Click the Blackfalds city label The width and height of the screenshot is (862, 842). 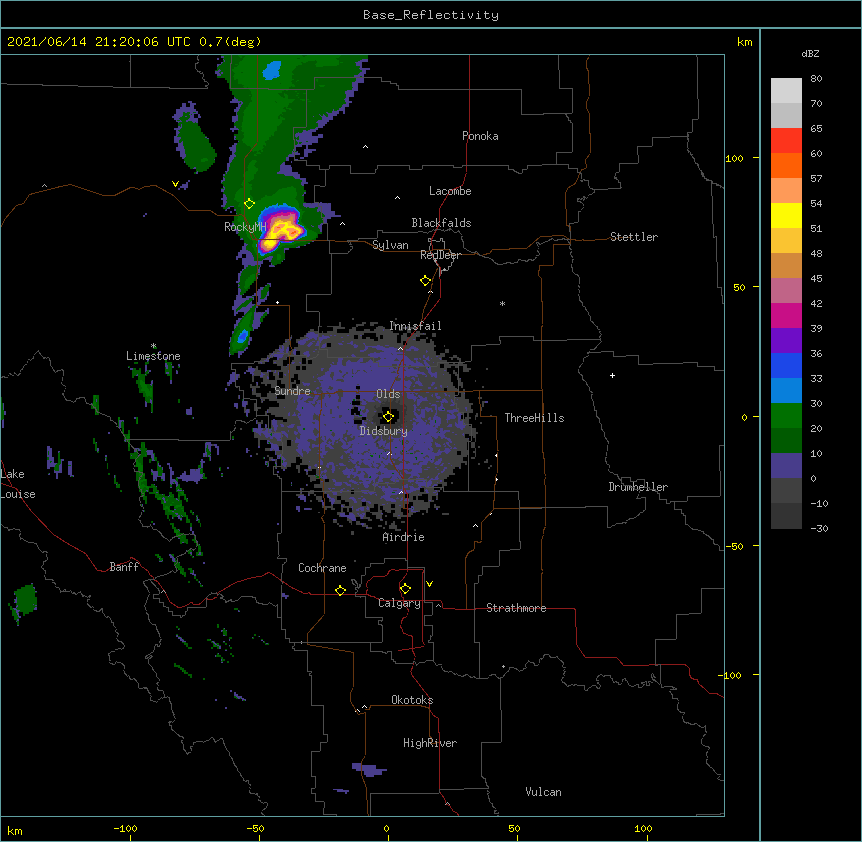click(x=441, y=223)
